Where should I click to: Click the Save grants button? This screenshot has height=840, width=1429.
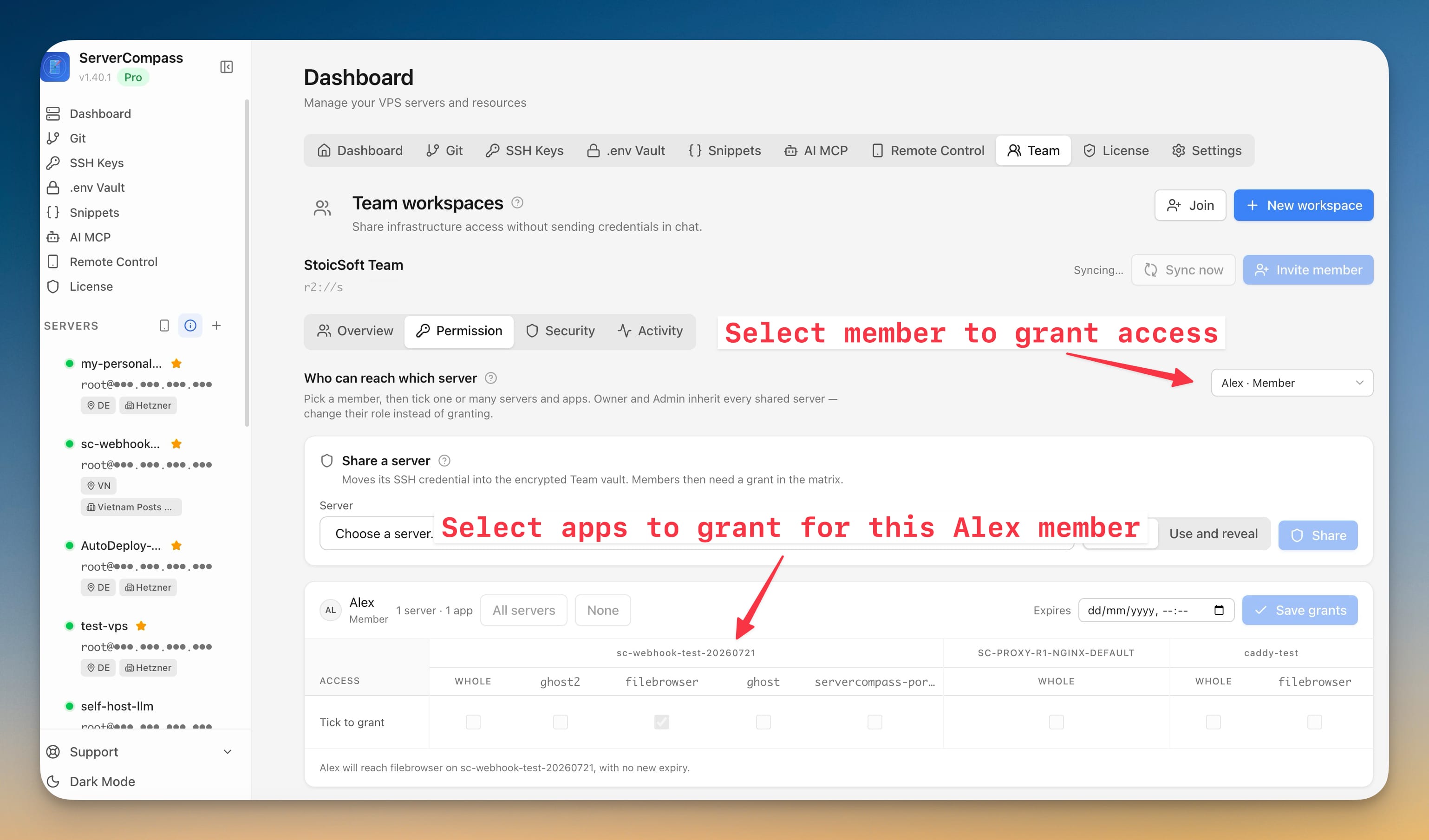click(1300, 610)
